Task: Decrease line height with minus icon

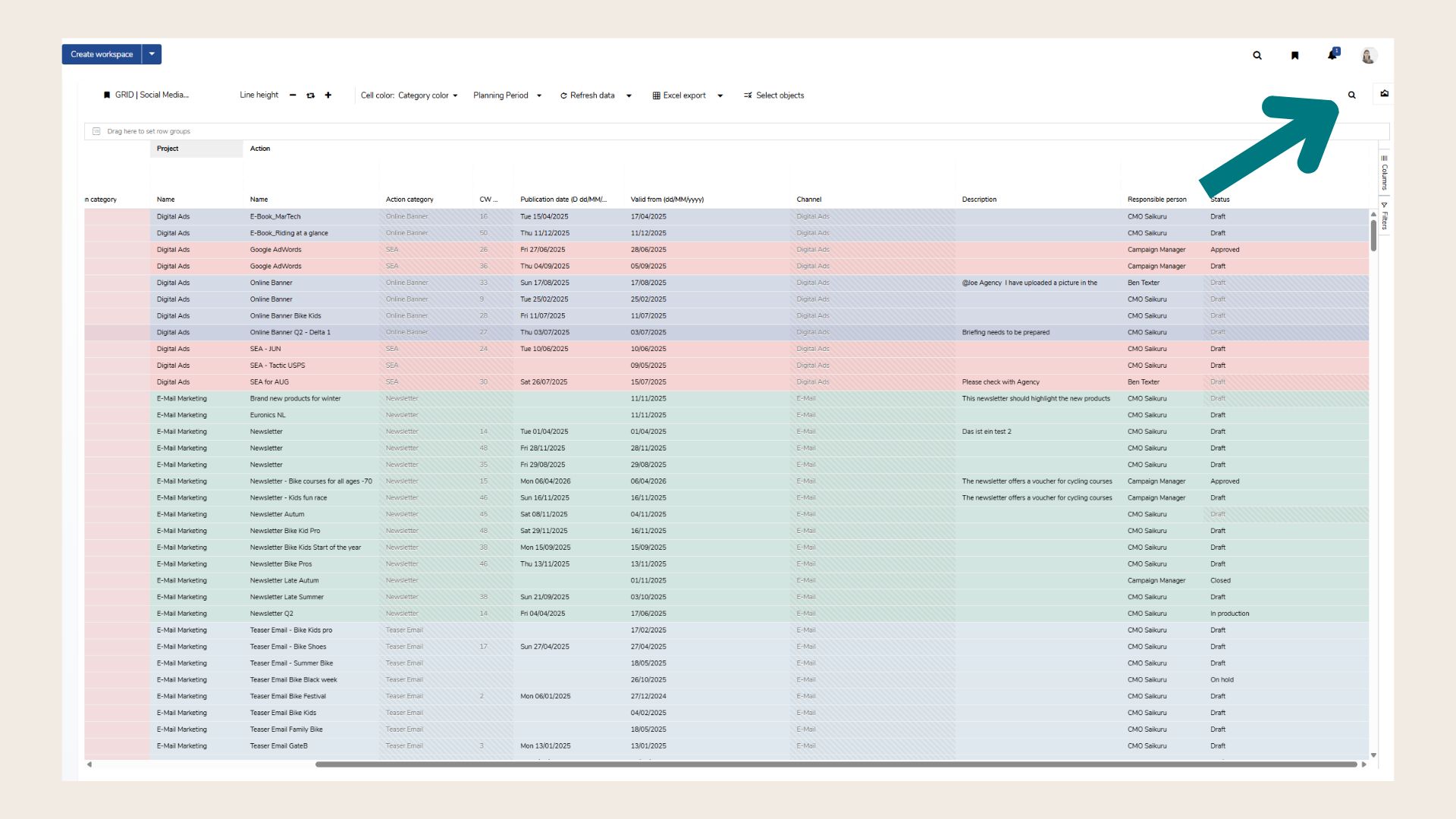Action: coord(293,96)
